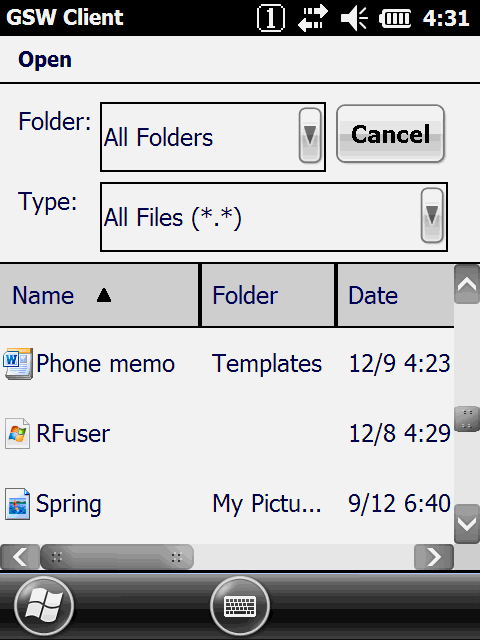
Task: Sort files by the Name column
Action: pyautogui.click(x=99, y=295)
